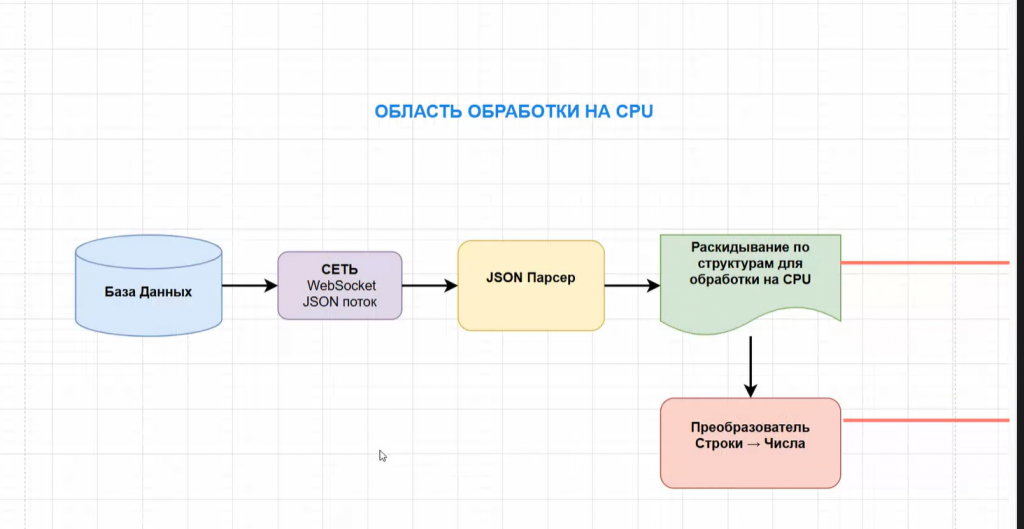Click the WebSocket text line
This screenshot has width=1024, height=529.
pyautogui.click(x=340, y=286)
